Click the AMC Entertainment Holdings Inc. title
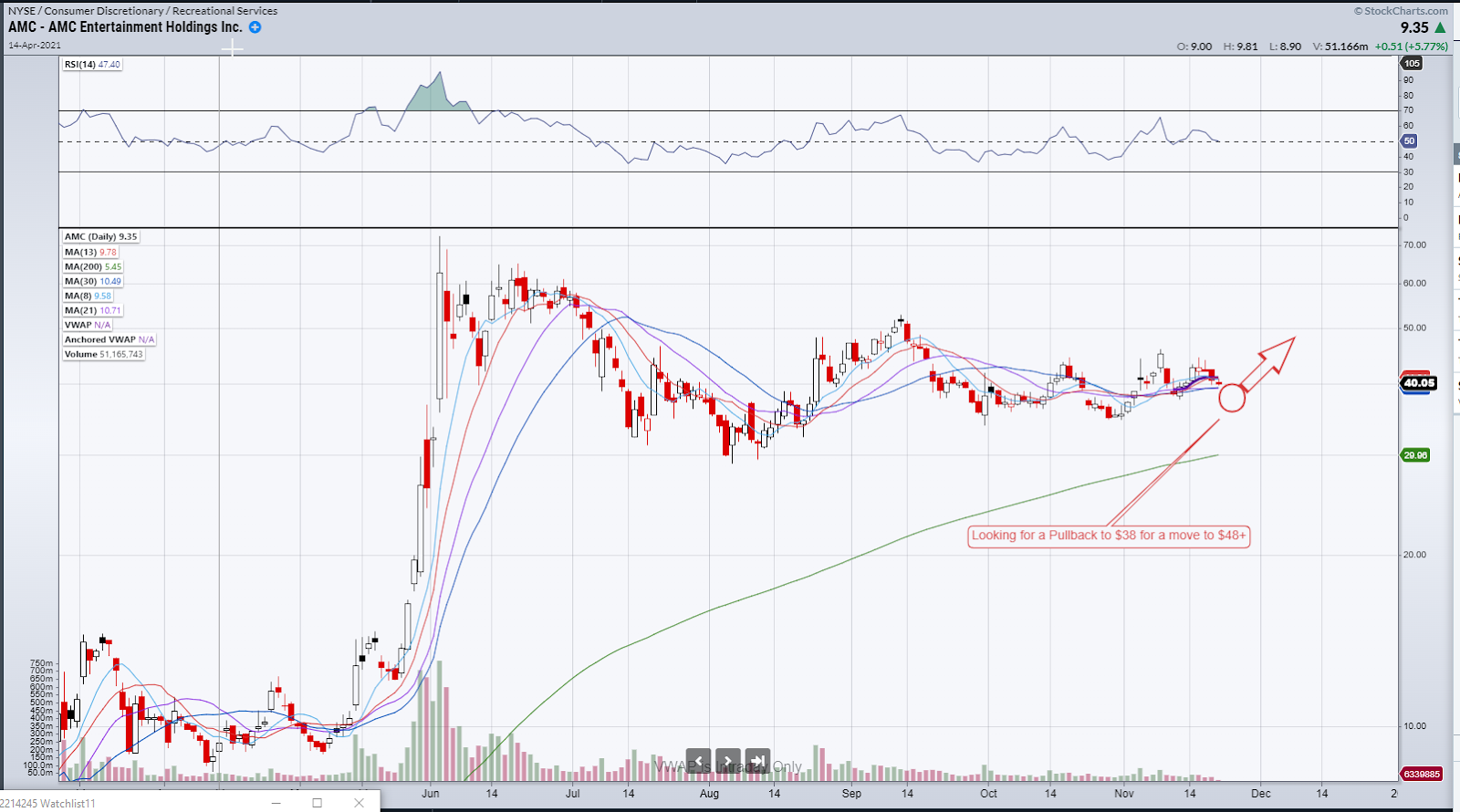Viewport: 1460px width, 812px height. (x=125, y=27)
